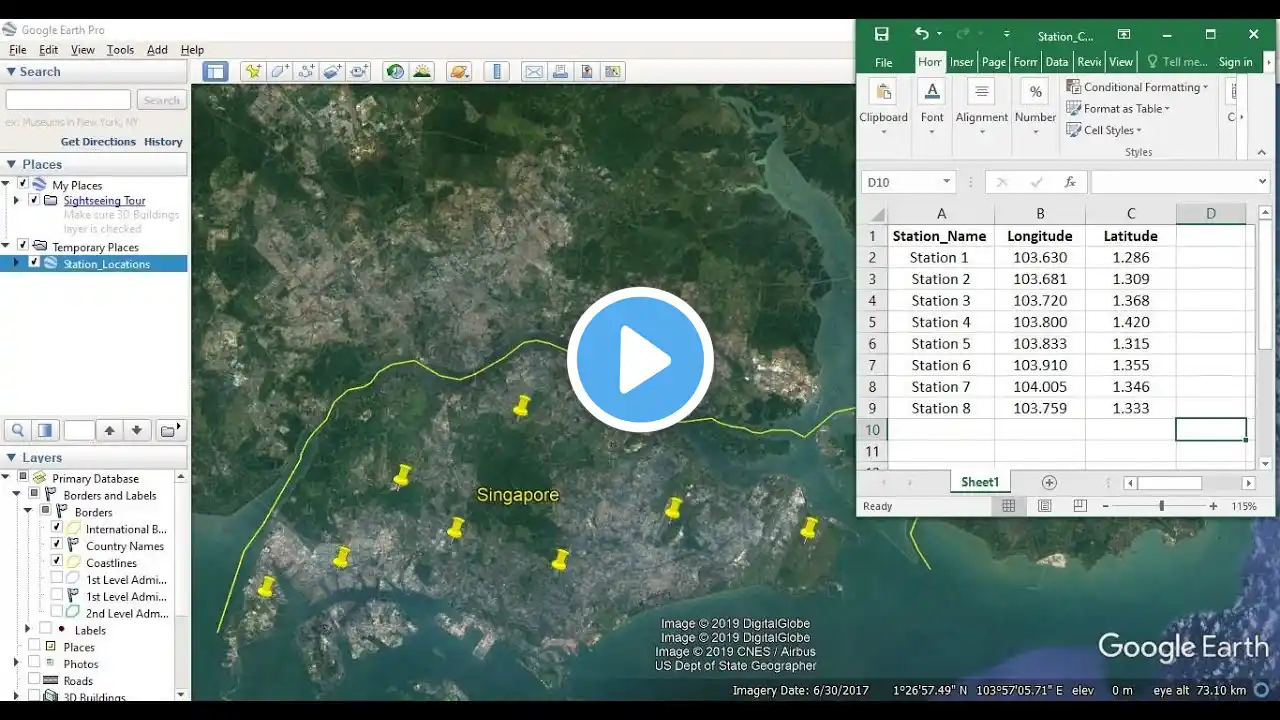Screen dimensions: 1280x720
Task: Click the zoom in plus button in Excel
Action: tap(1213, 506)
